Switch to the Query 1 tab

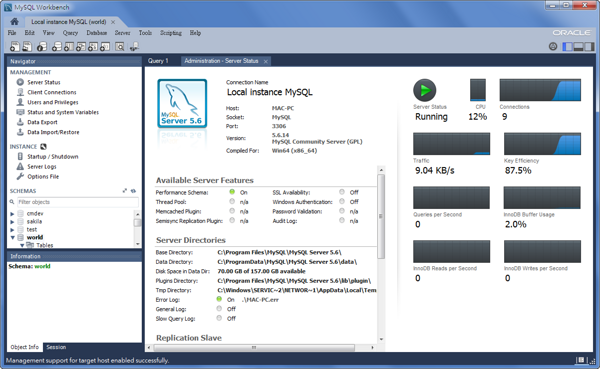pos(158,61)
